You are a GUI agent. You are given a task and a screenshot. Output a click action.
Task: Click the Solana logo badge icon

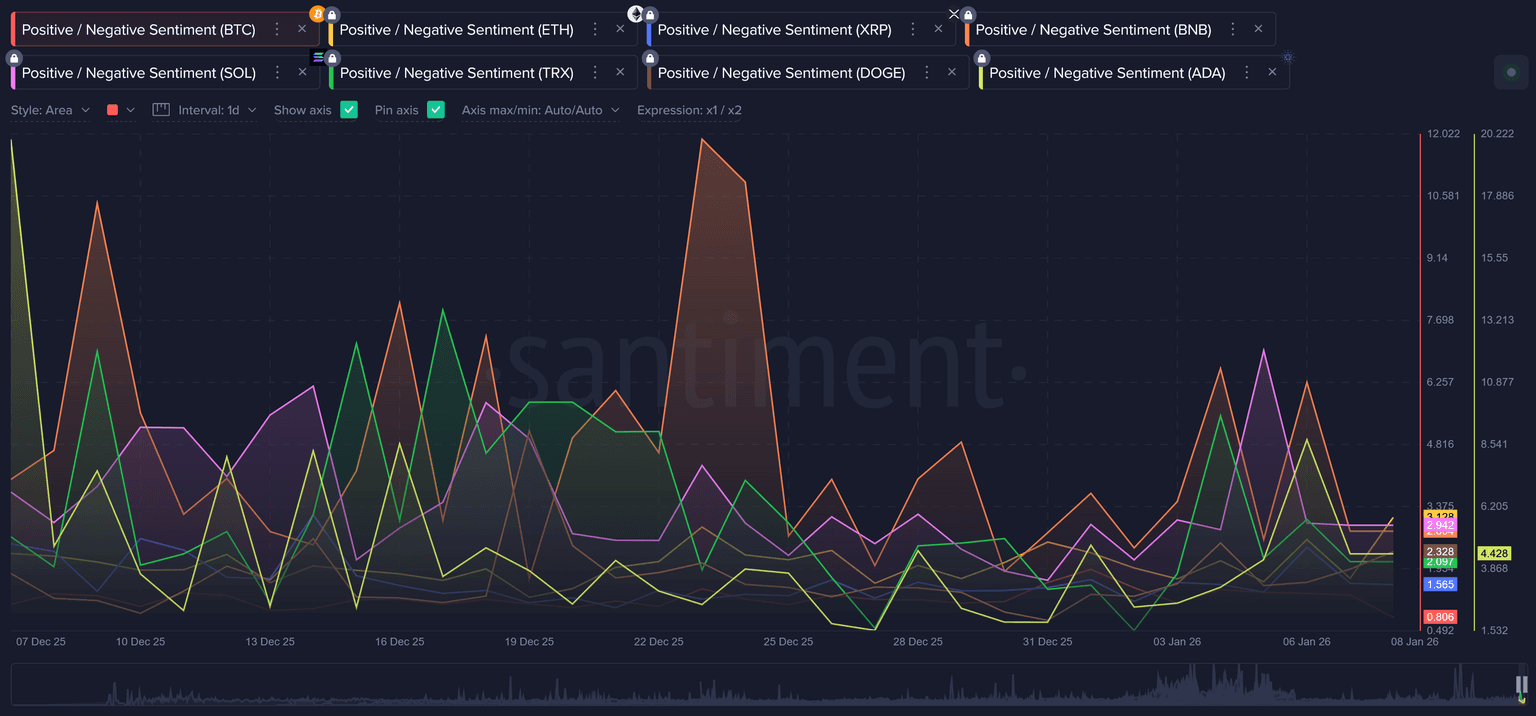coord(318,58)
